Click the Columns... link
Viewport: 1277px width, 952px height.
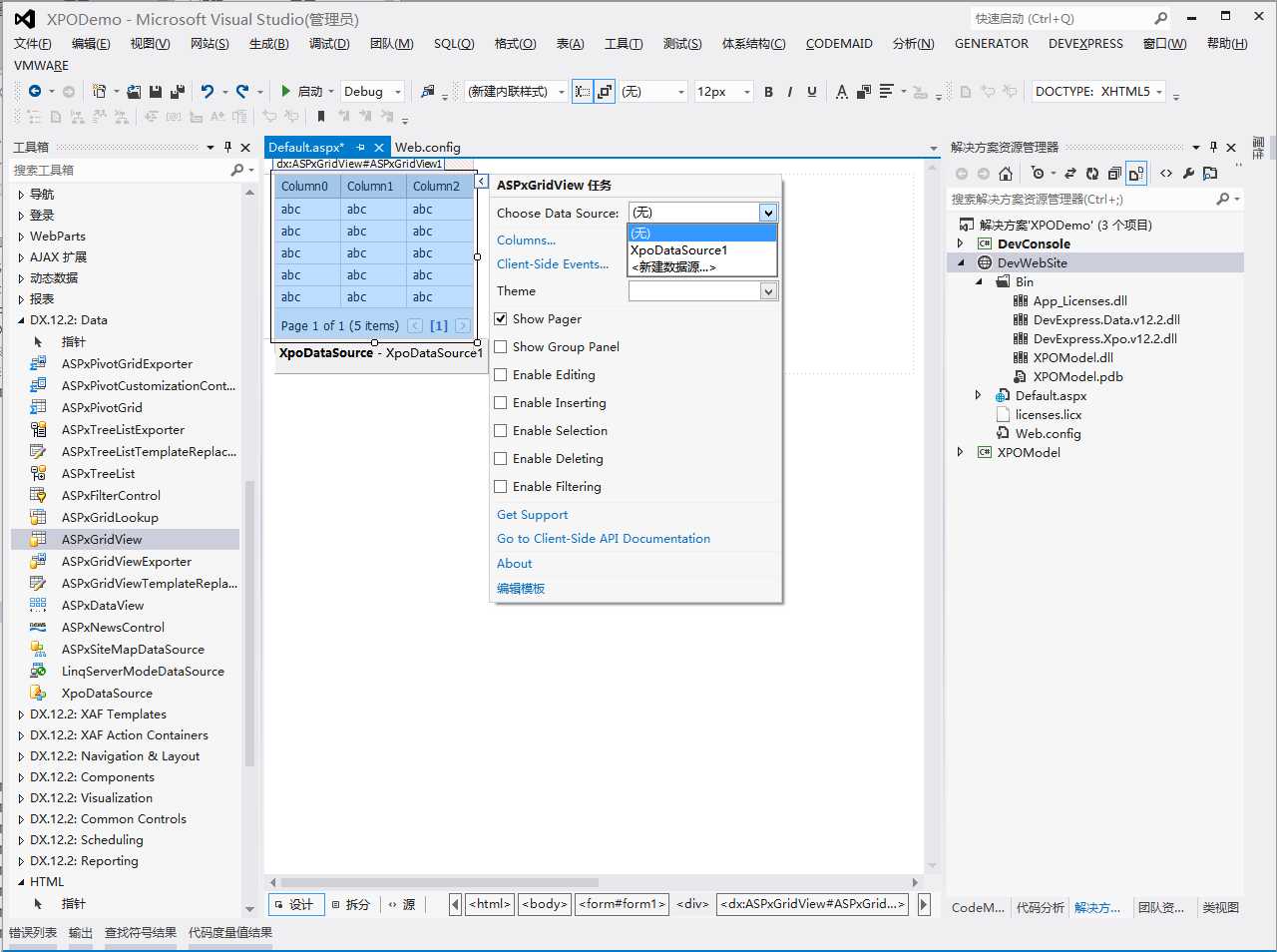pyautogui.click(x=526, y=240)
